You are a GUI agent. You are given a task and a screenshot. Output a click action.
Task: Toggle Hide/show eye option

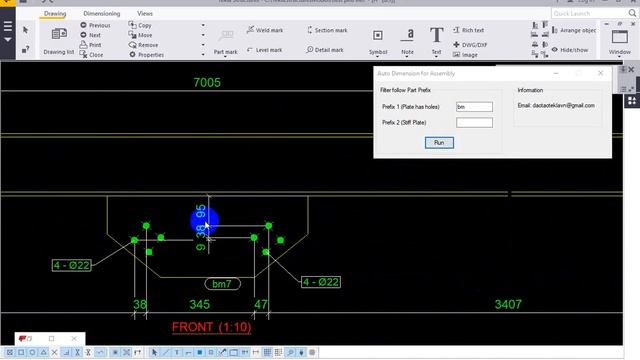[570, 50]
